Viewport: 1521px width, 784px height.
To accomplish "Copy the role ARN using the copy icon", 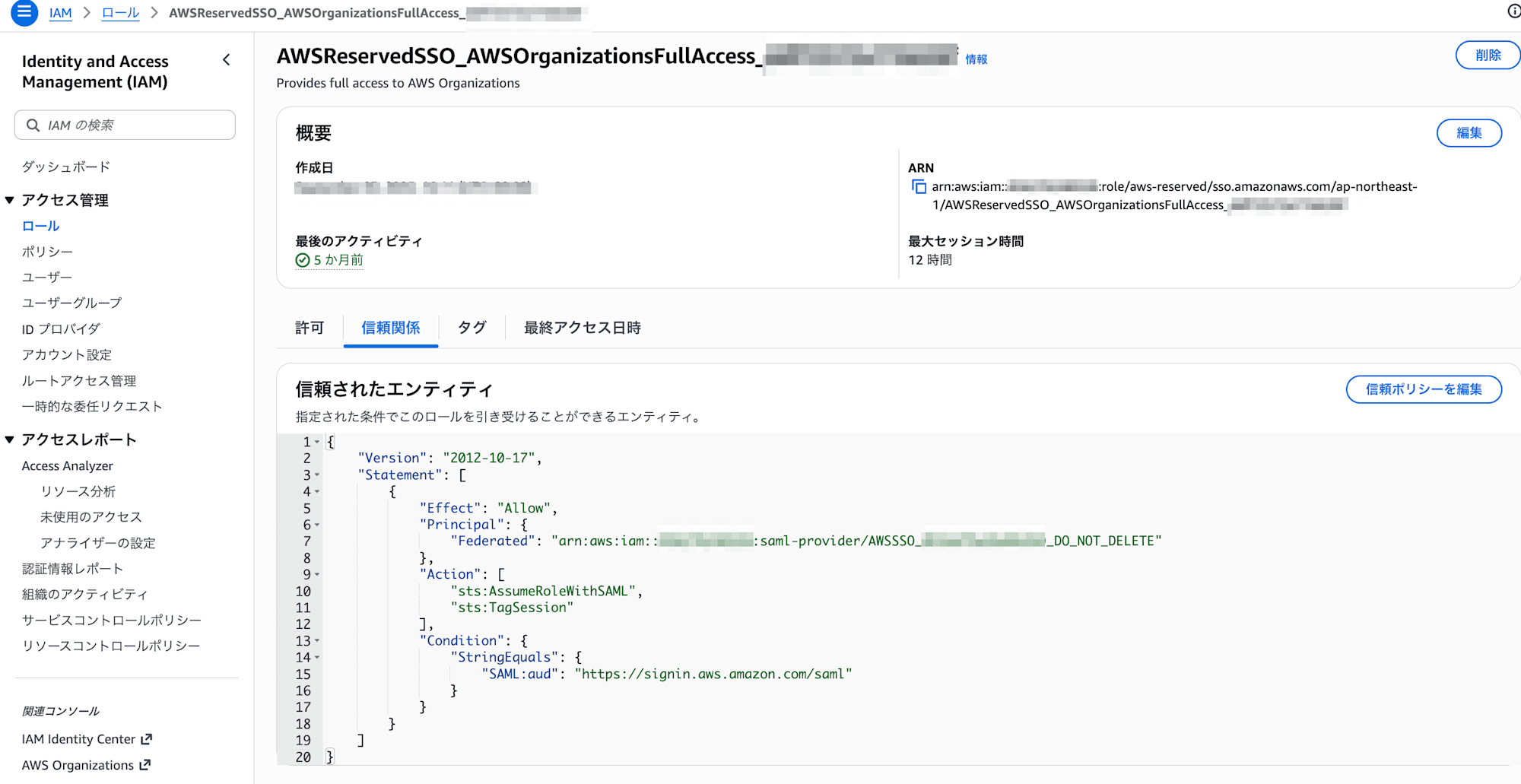I will click(919, 187).
